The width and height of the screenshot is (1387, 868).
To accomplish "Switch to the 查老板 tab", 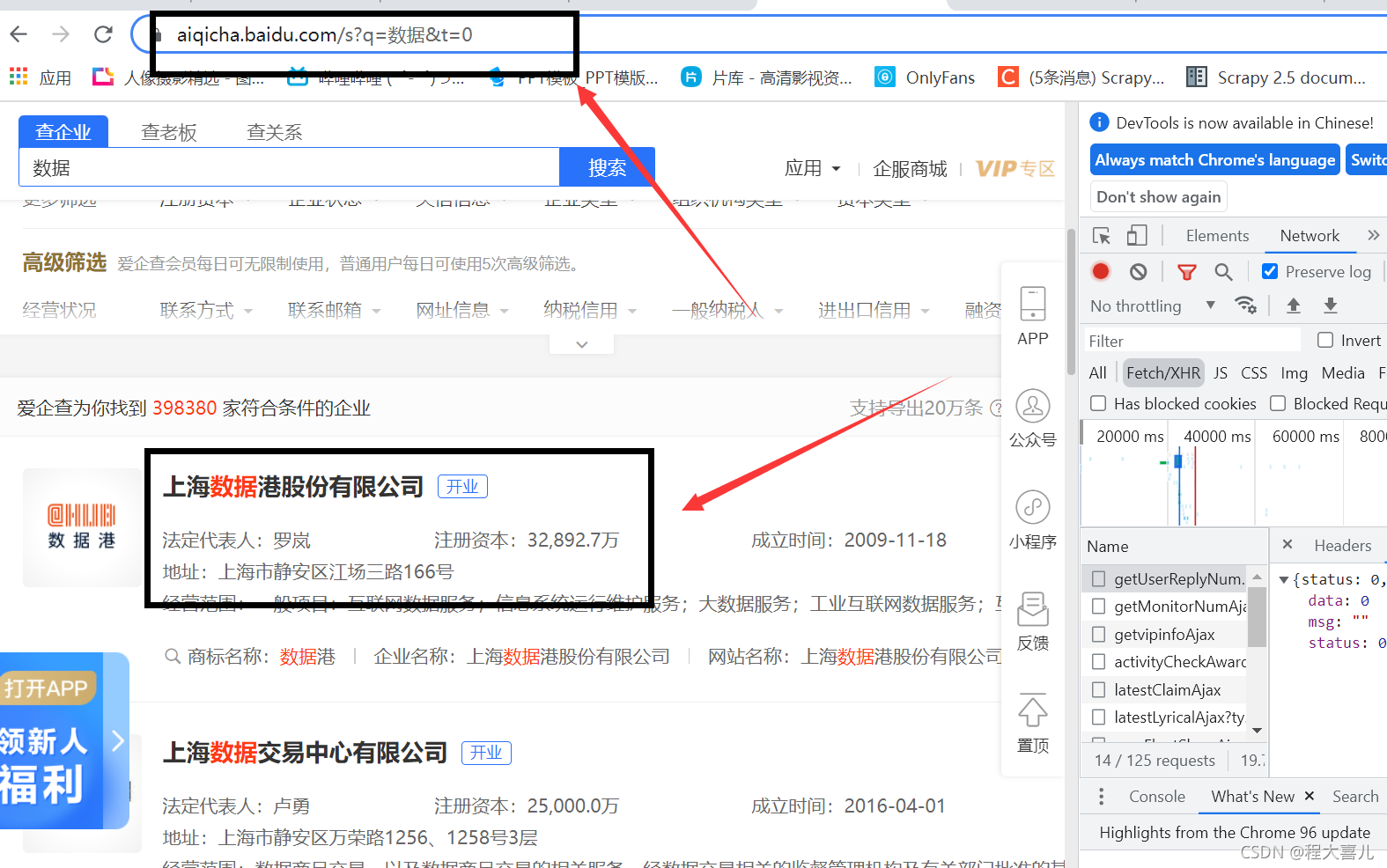I will click(x=169, y=132).
